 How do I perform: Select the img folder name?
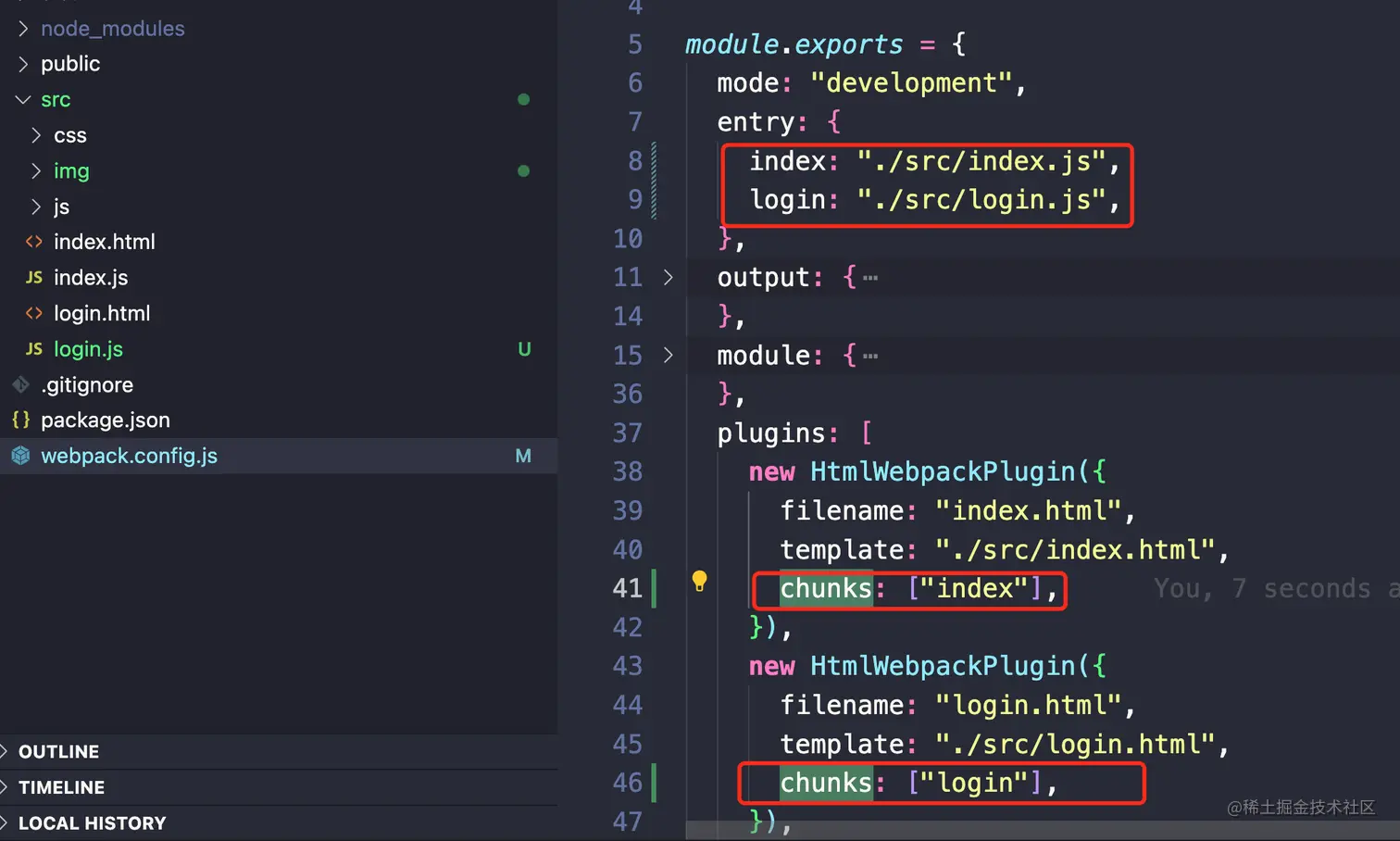pos(71,170)
